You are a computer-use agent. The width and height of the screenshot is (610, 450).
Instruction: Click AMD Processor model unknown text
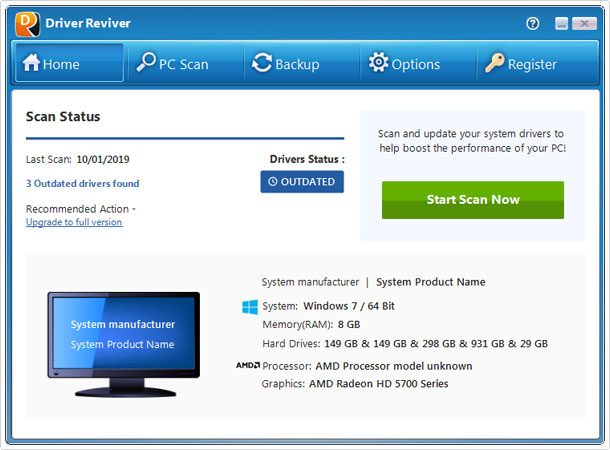coord(394,366)
